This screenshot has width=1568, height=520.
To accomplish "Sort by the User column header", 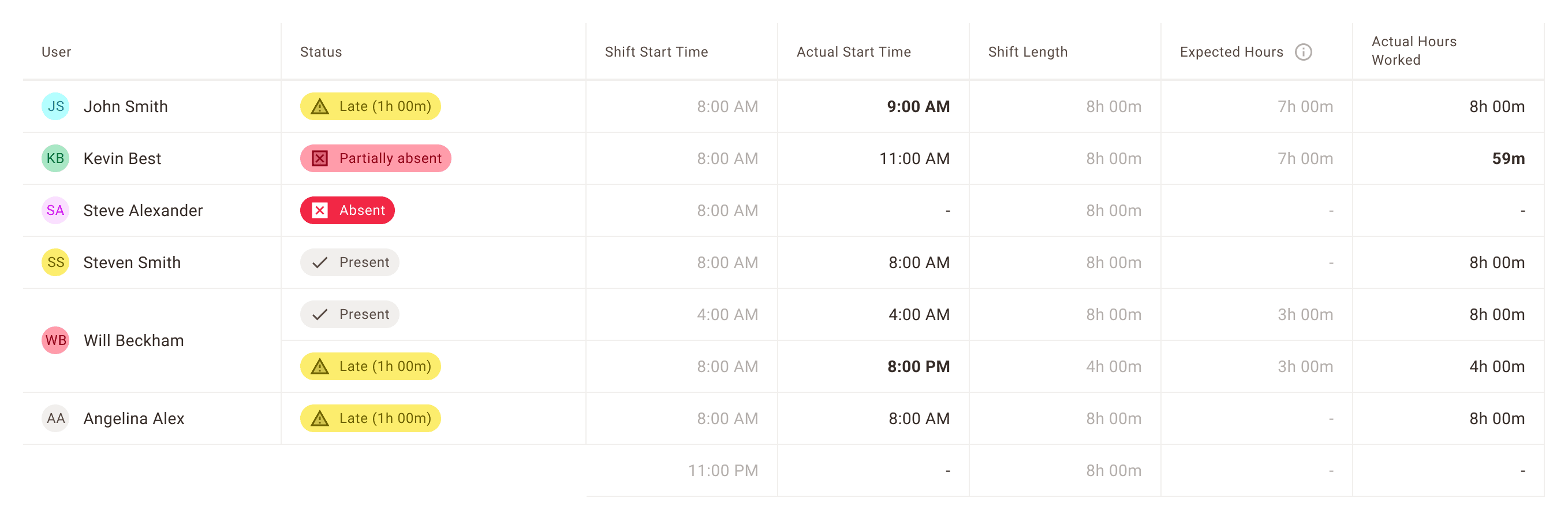I will pos(57,53).
